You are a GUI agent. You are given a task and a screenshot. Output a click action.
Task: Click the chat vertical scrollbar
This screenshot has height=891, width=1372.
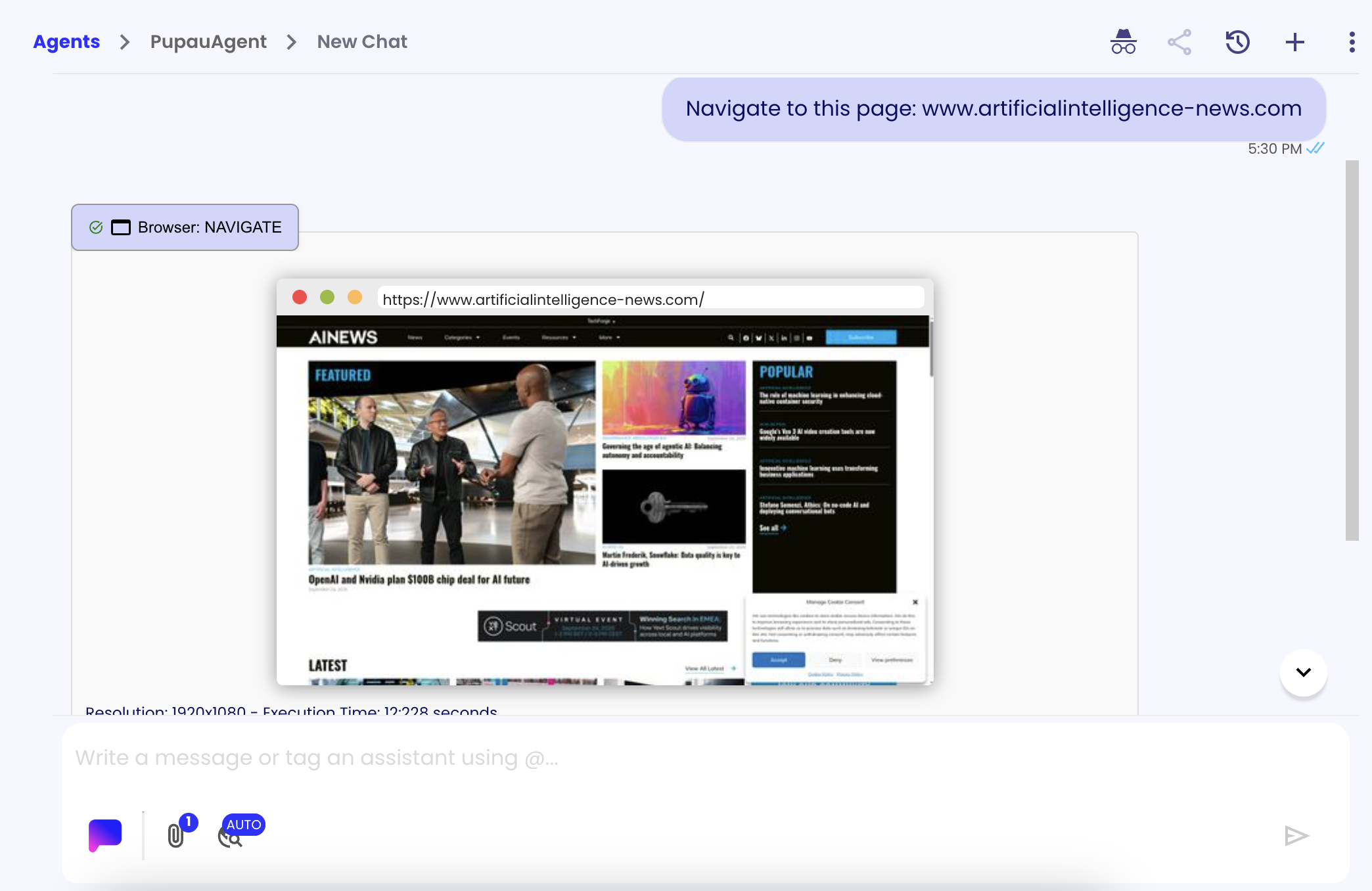(1352, 350)
